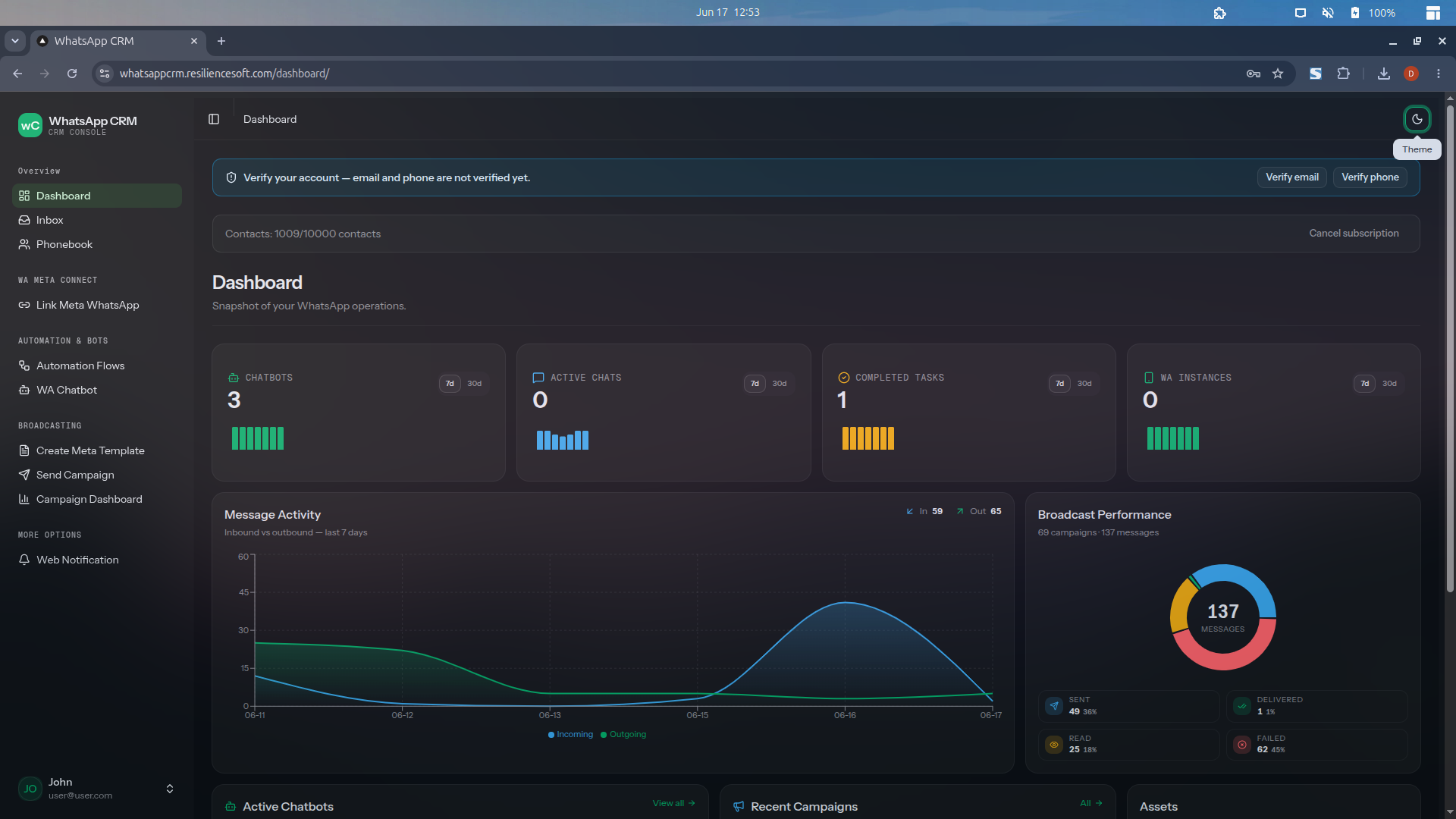The height and width of the screenshot is (819, 1456).
Task: Click the Failed status icon
Action: [1242, 745]
